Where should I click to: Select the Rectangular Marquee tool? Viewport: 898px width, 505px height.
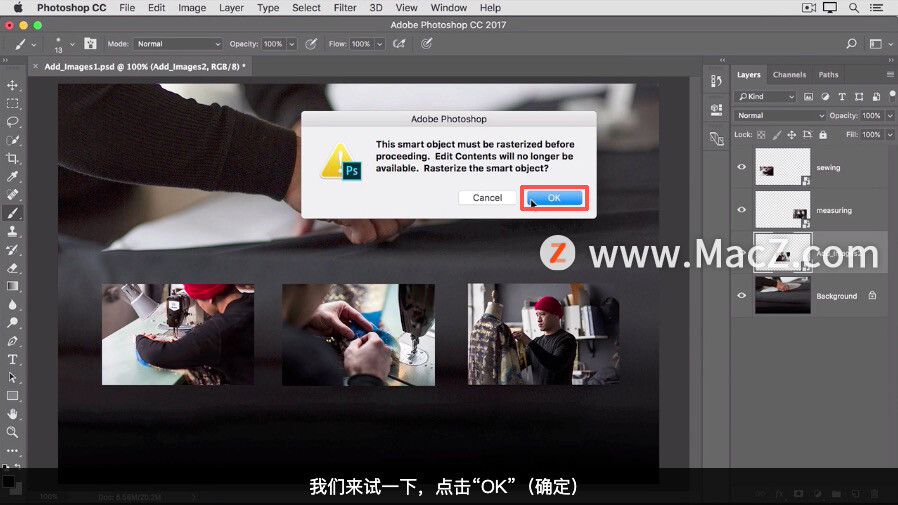click(x=12, y=104)
